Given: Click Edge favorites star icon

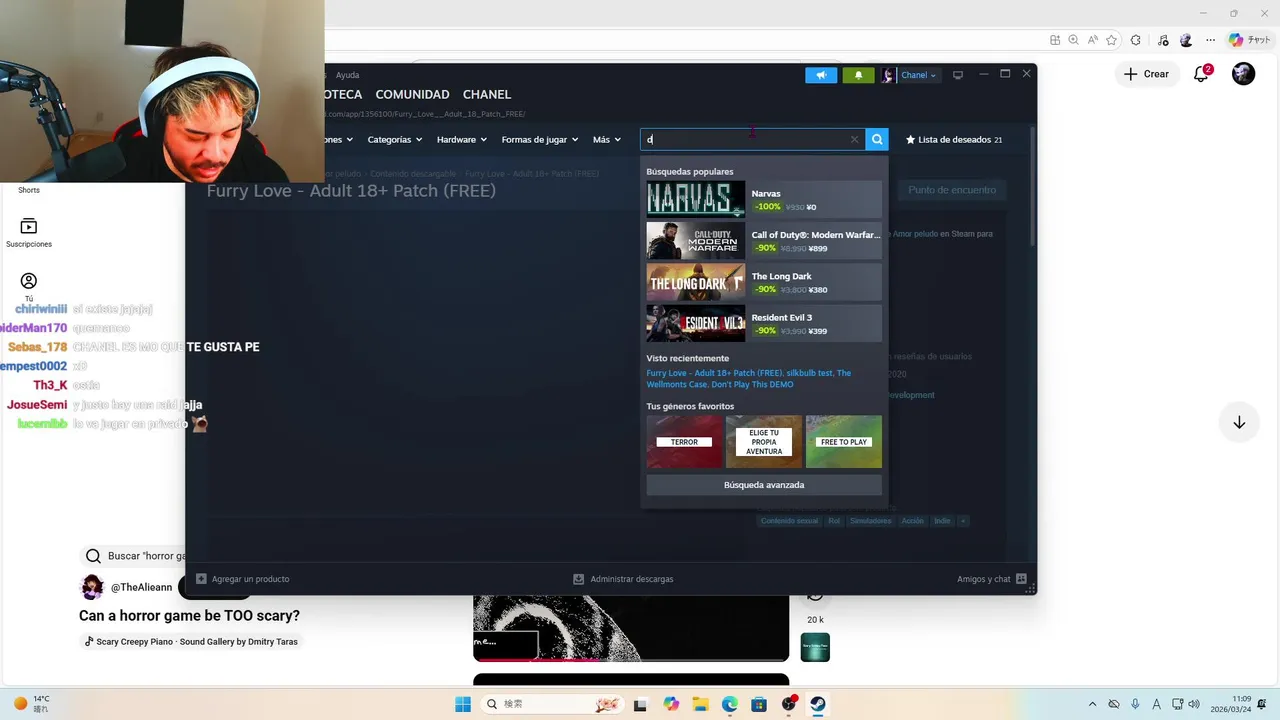Looking at the screenshot, I should click(x=1111, y=40).
